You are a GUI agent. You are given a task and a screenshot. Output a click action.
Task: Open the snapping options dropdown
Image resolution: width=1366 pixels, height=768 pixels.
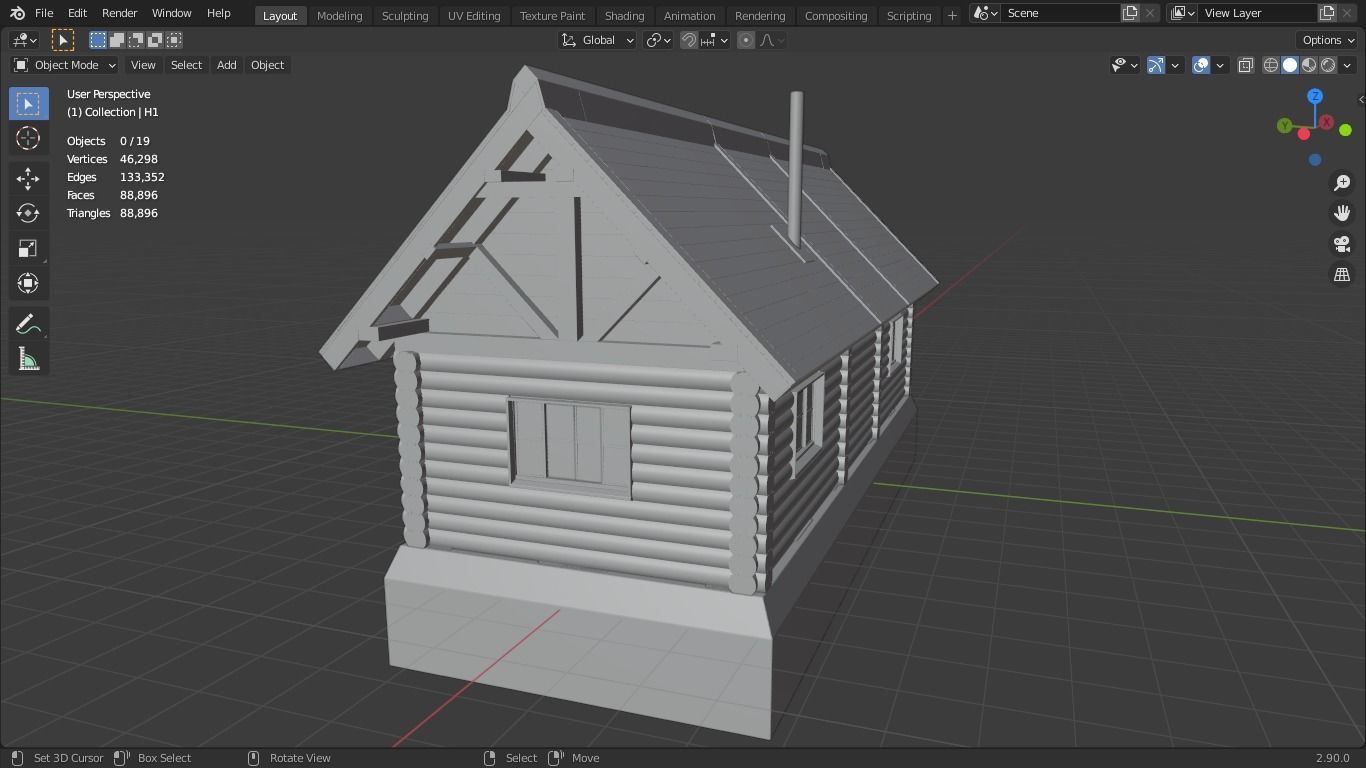click(x=715, y=40)
